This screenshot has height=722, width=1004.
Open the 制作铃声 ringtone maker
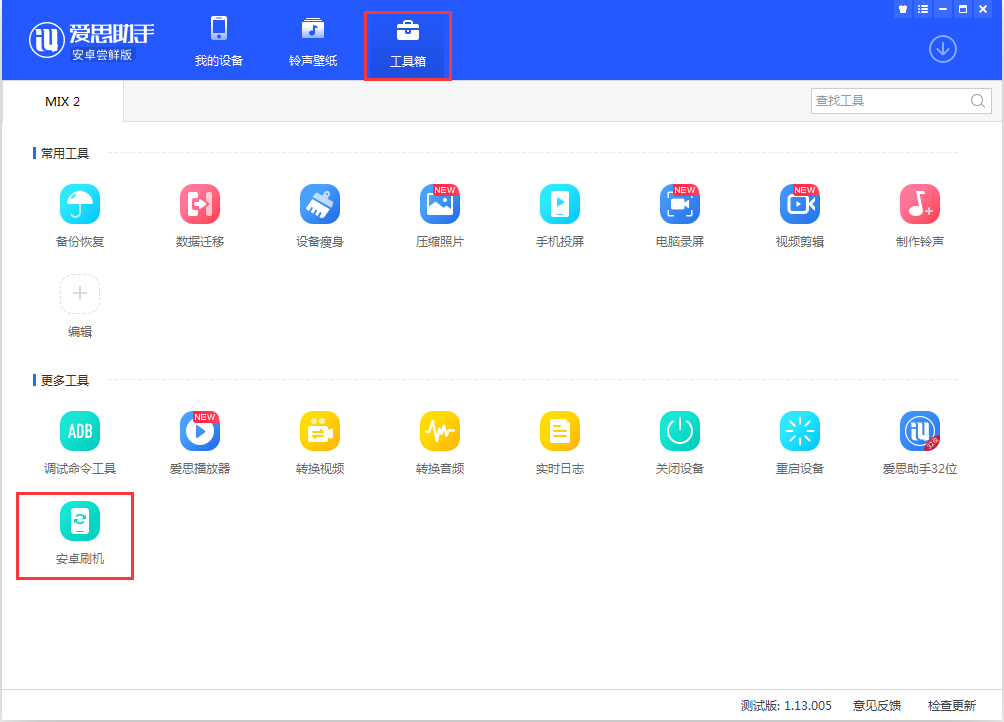click(920, 205)
